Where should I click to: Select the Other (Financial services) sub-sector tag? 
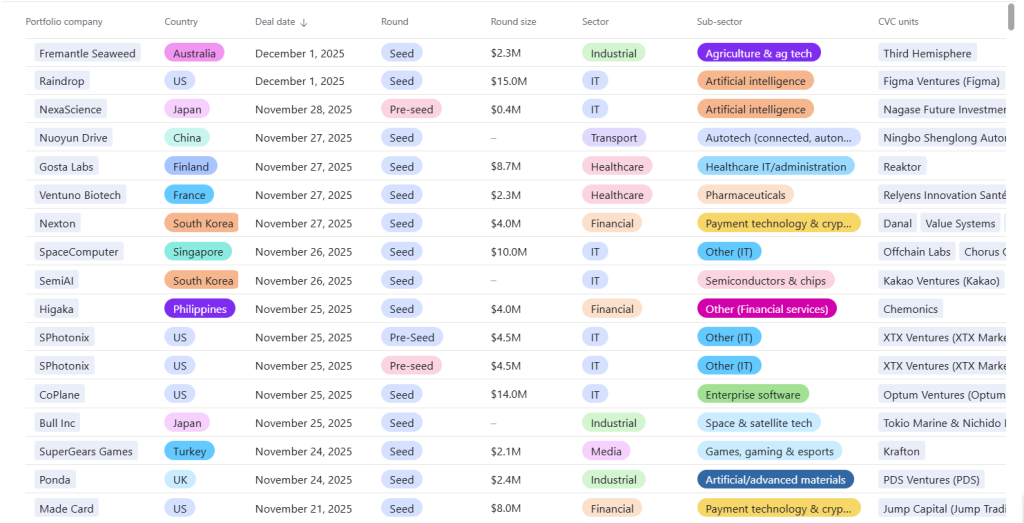[x=766, y=309]
